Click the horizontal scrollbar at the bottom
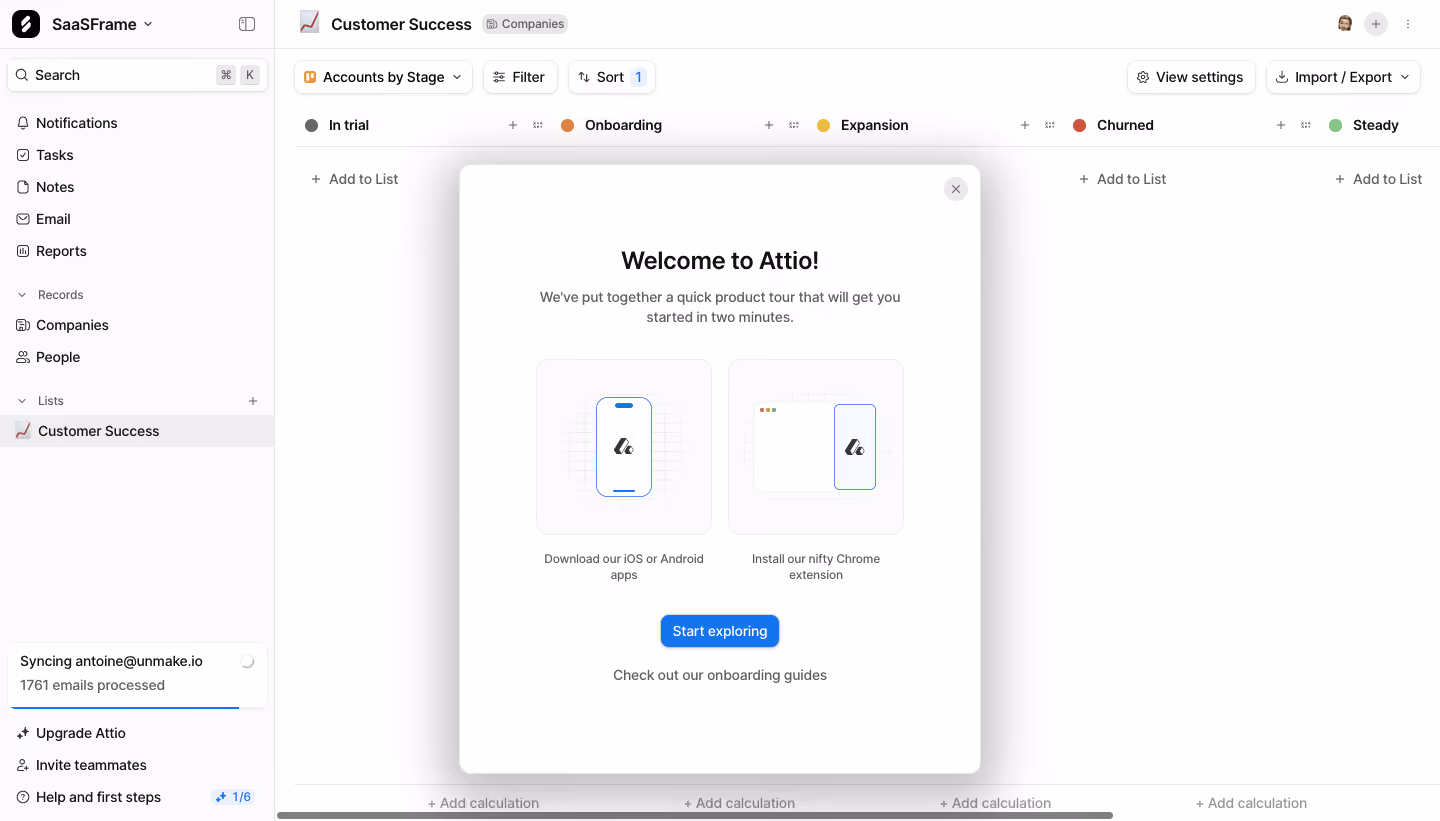Viewport: 1440px width, 821px height. click(695, 815)
